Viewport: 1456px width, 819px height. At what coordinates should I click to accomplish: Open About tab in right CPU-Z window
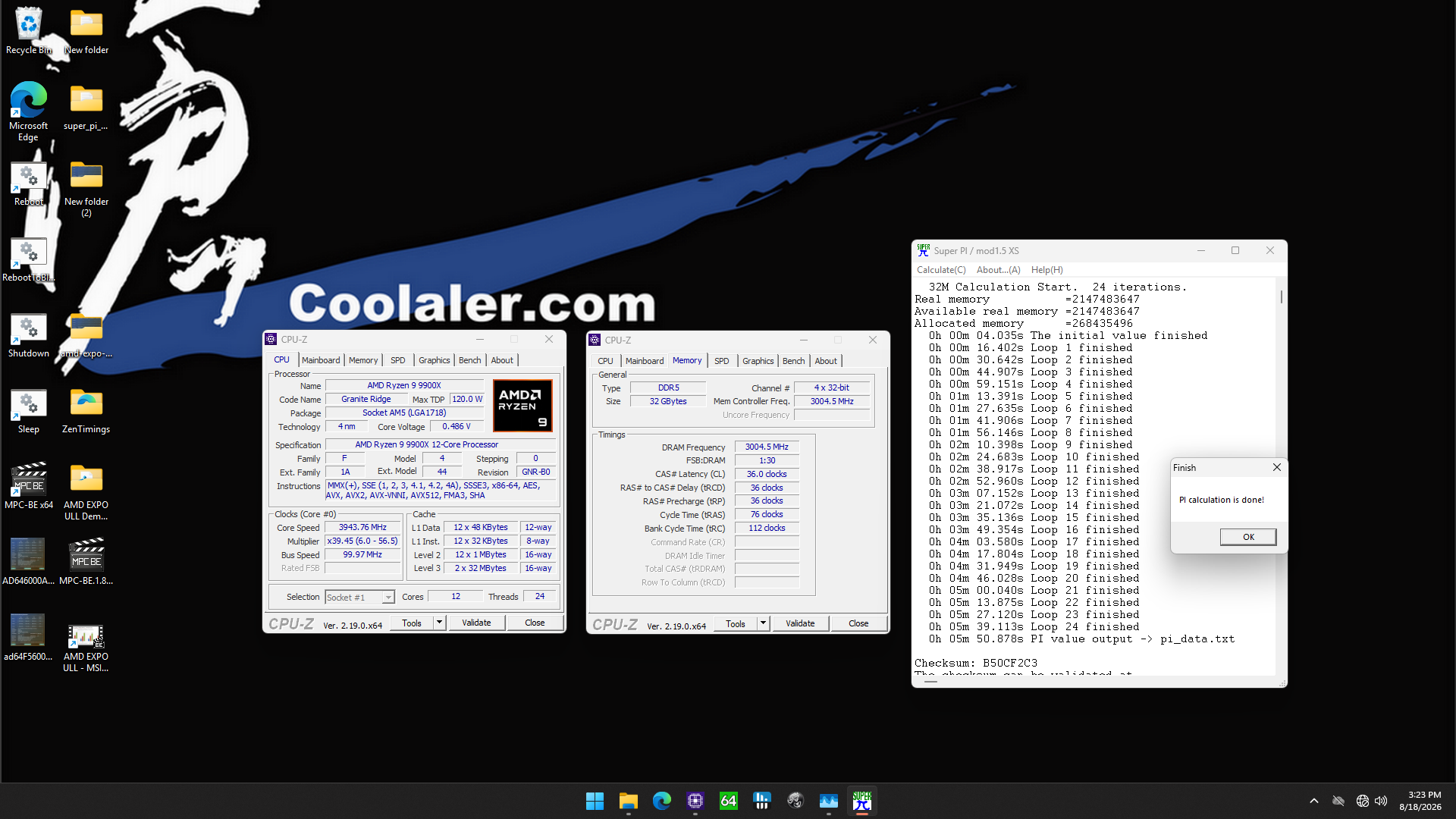[826, 361]
